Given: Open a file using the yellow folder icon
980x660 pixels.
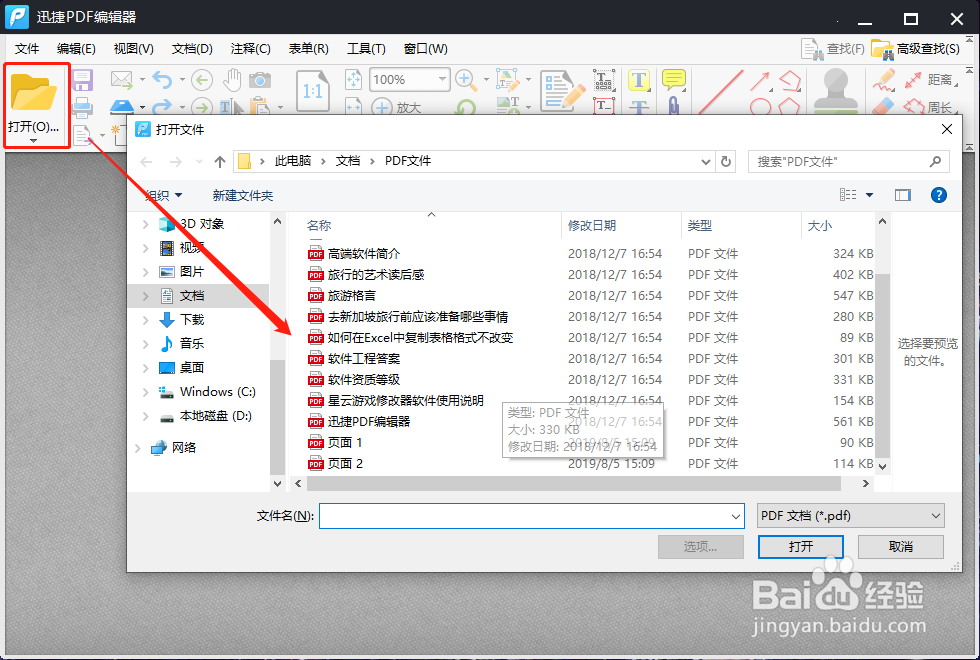Looking at the screenshot, I should pyautogui.click(x=36, y=90).
